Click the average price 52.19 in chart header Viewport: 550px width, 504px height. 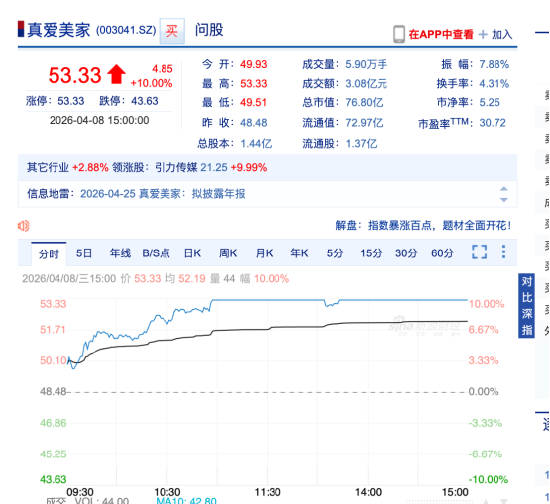point(192,279)
